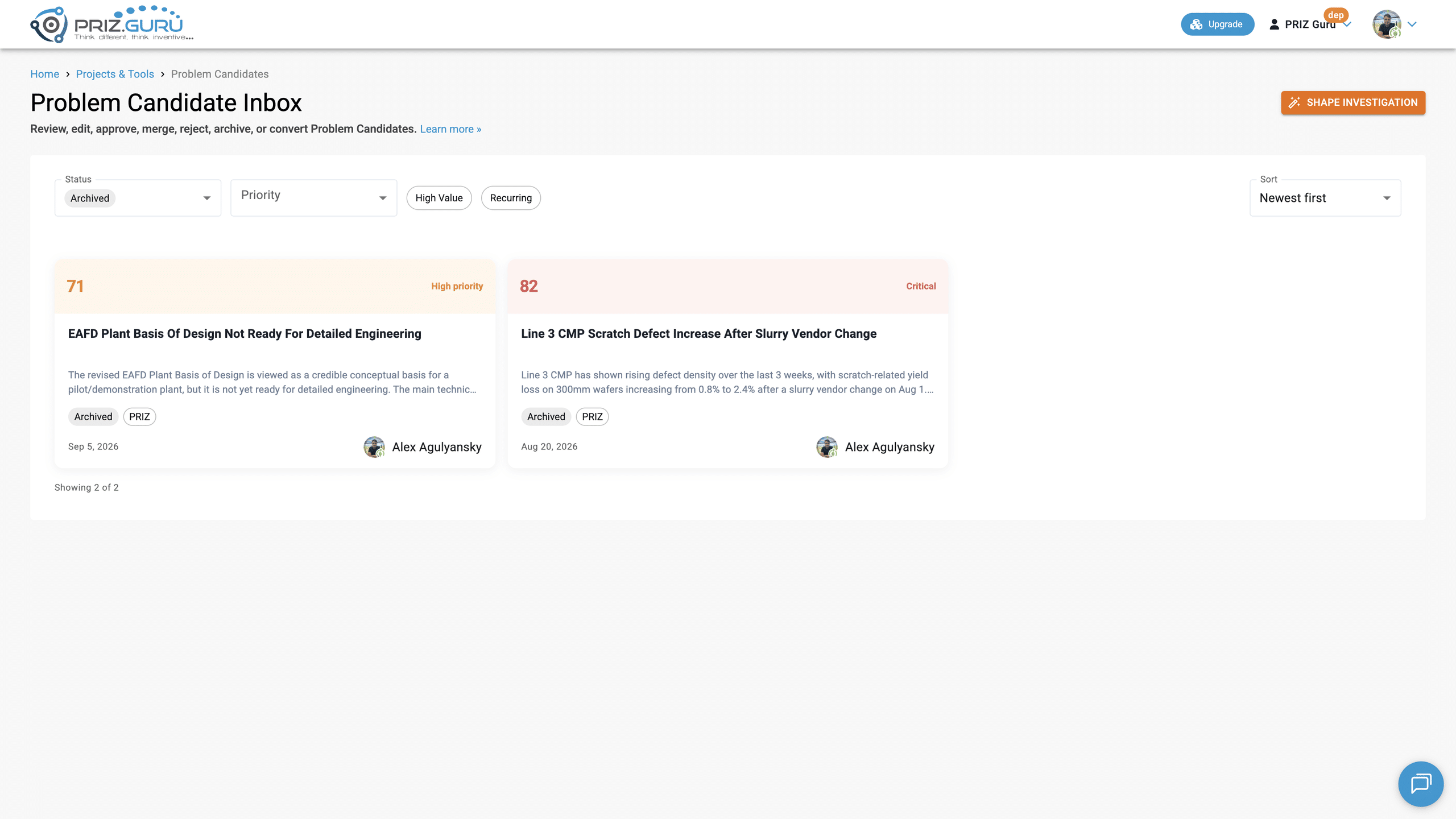The height and width of the screenshot is (819, 1456).
Task: Open the Status dropdown
Action: tap(138, 198)
